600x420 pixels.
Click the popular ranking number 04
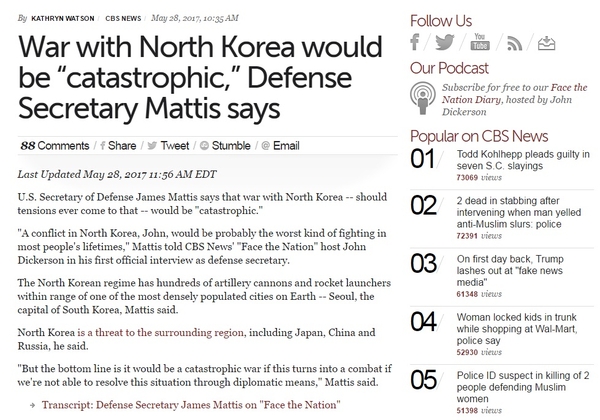click(x=423, y=322)
